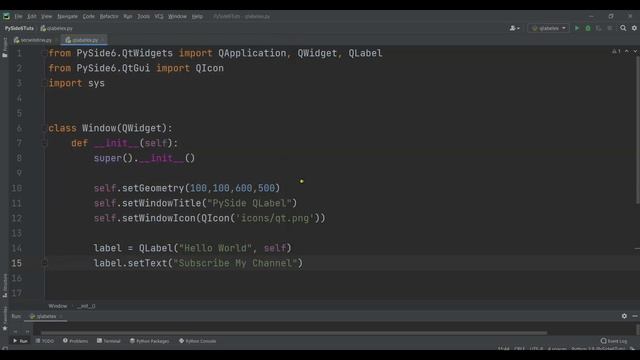This screenshot has height=360, width=640.
Task: Click Window in the bottom code breadcrumb
Action: tap(58, 306)
